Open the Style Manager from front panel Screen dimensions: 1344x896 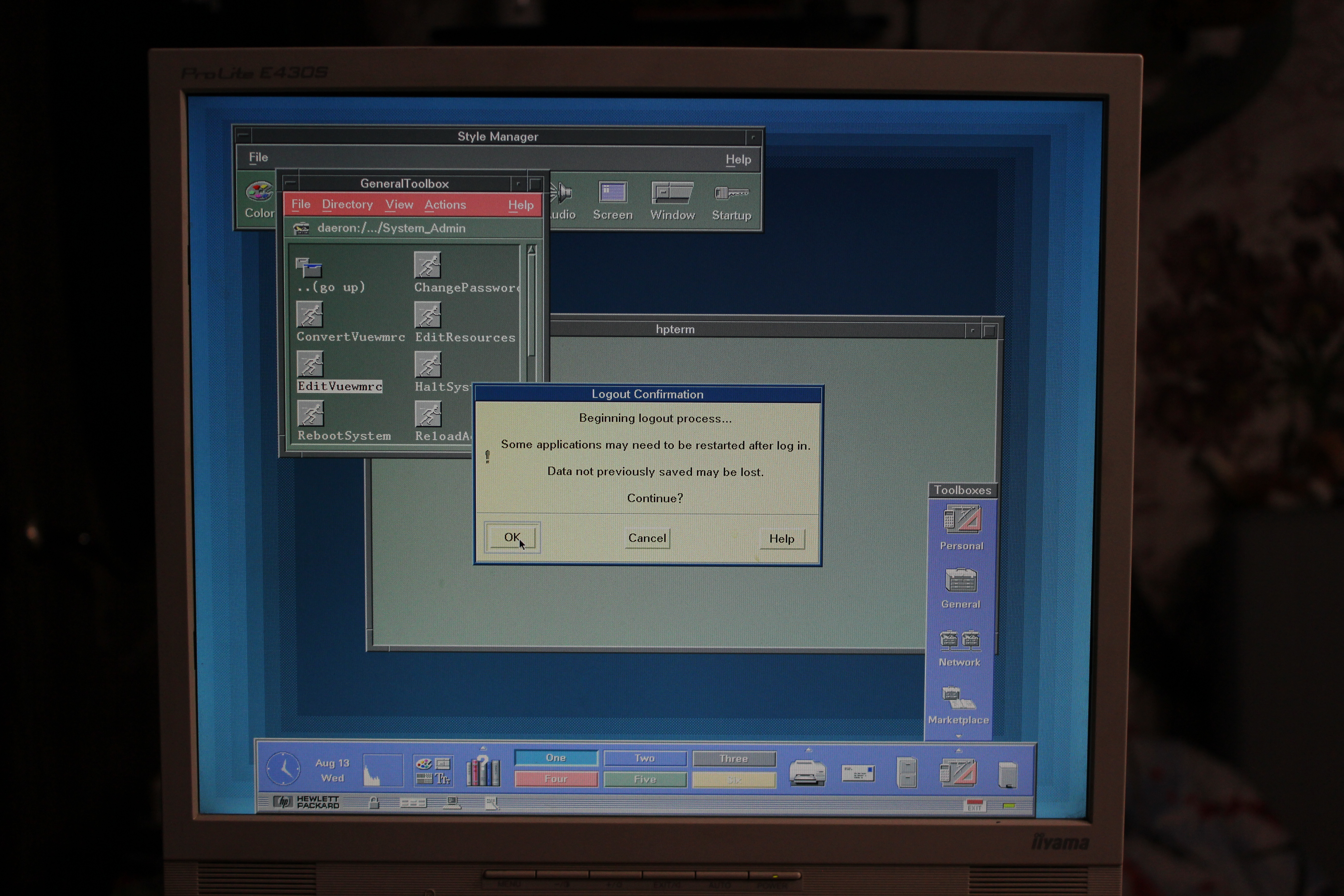click(x=433, y=771)
